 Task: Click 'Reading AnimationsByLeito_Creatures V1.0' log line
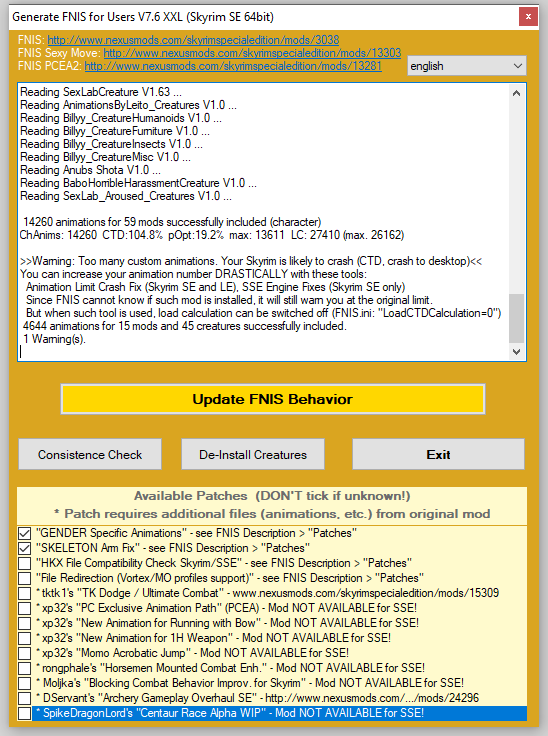coord(128,105)
